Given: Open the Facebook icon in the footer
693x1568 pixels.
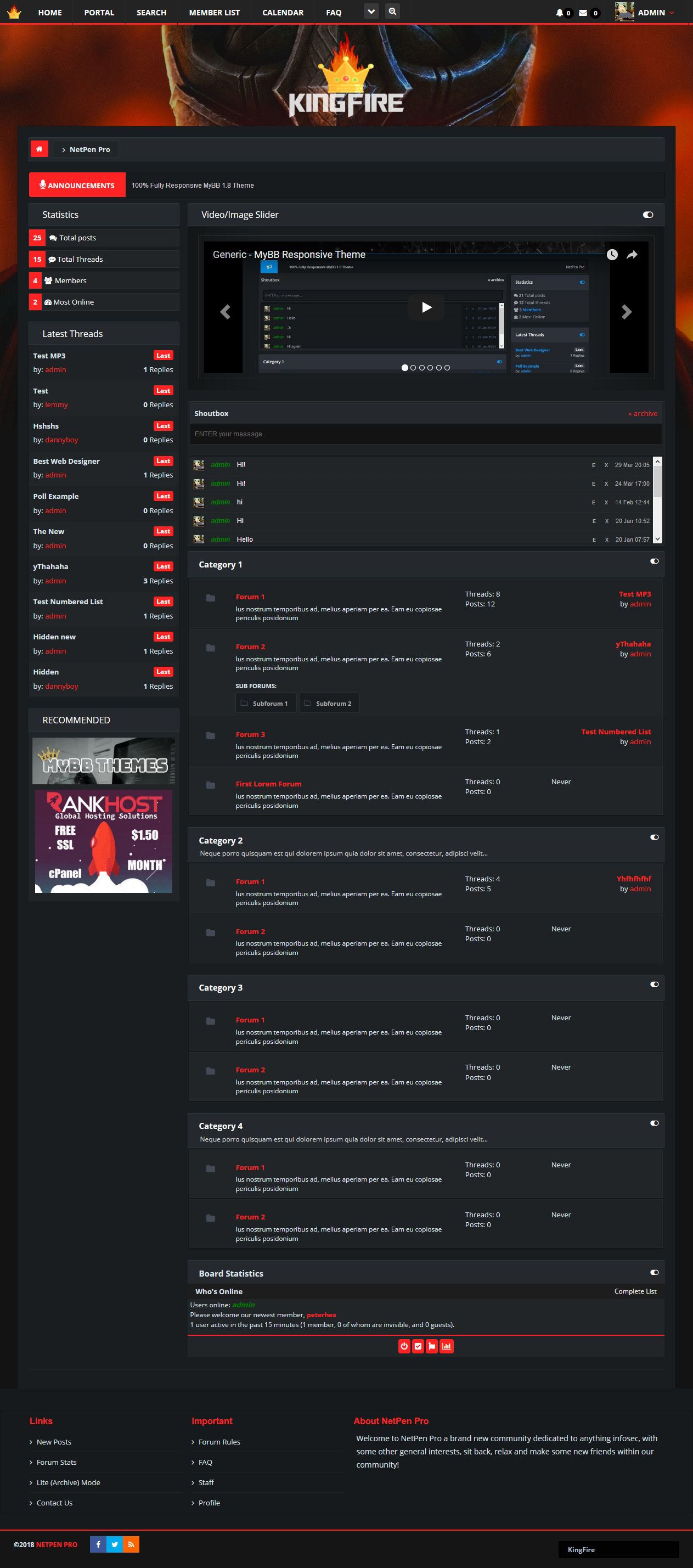Looking at the screenshot, I should [98, 1544].
